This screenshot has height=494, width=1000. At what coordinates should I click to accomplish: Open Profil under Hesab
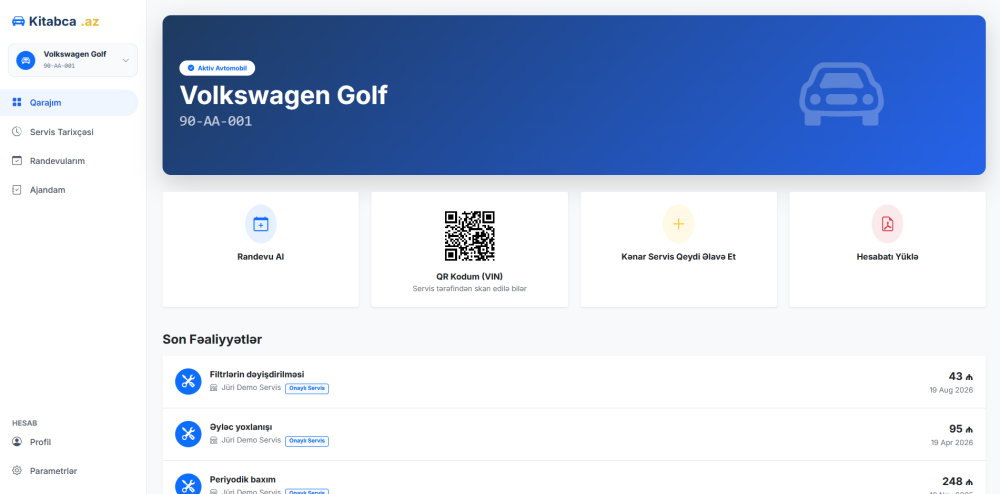pos(69,442)
